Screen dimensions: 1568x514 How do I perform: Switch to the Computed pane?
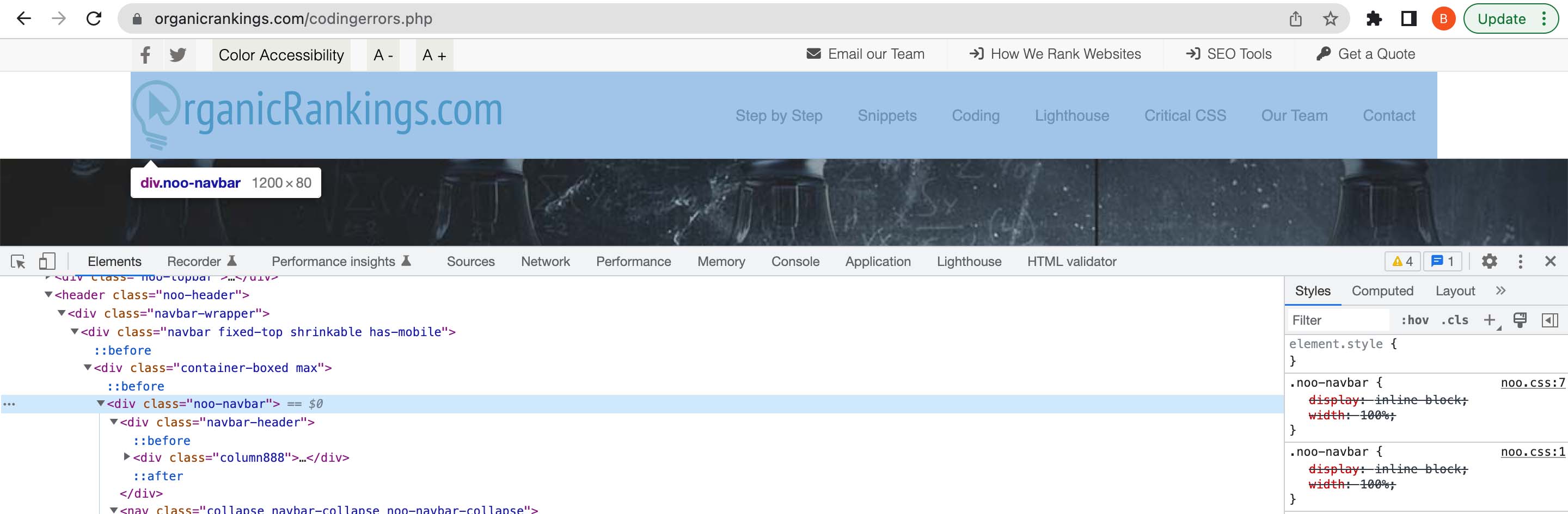tap(1382, 291)
